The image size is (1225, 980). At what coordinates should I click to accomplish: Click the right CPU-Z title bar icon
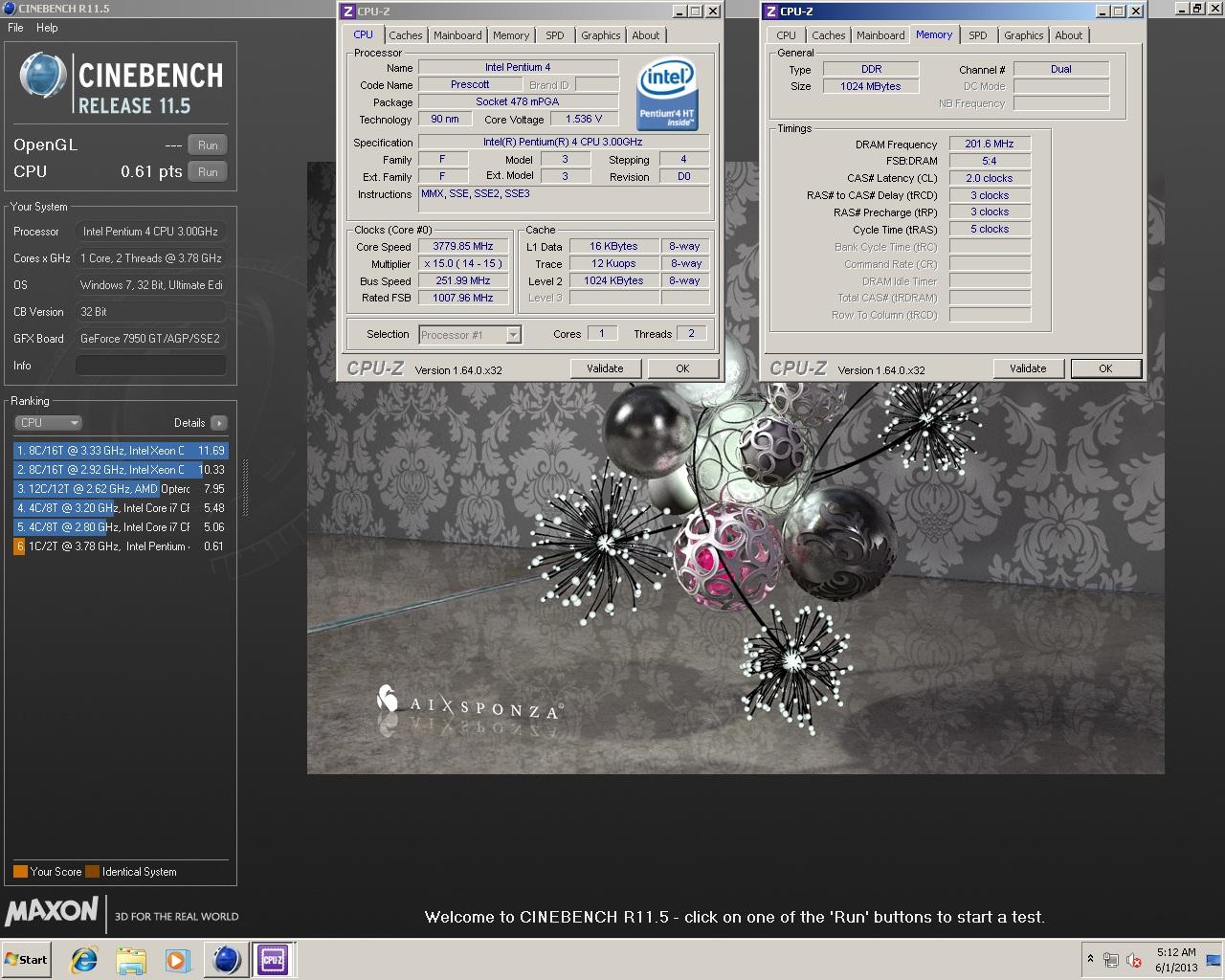770,11
